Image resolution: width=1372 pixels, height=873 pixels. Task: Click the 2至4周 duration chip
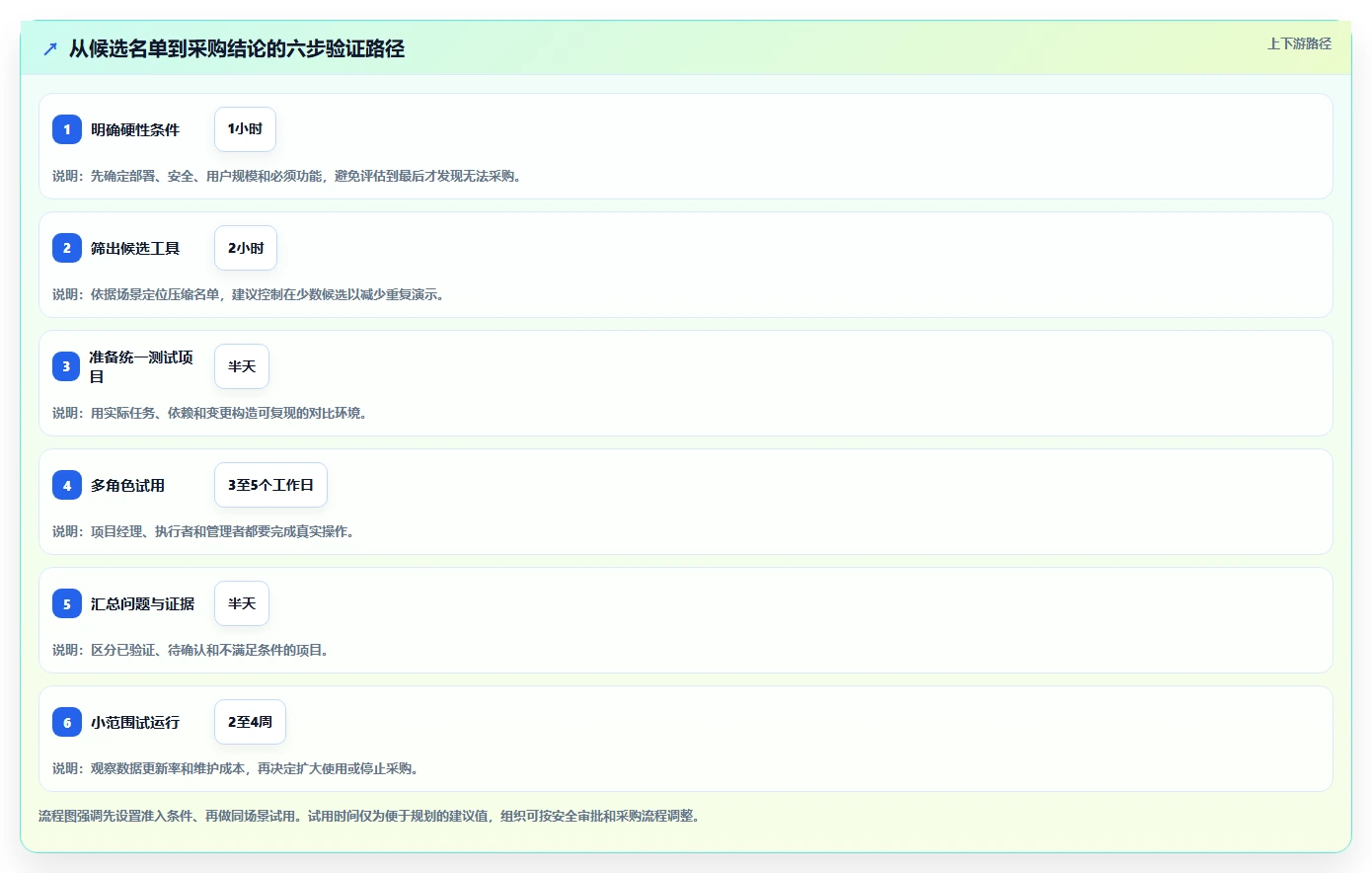point(250,722)
